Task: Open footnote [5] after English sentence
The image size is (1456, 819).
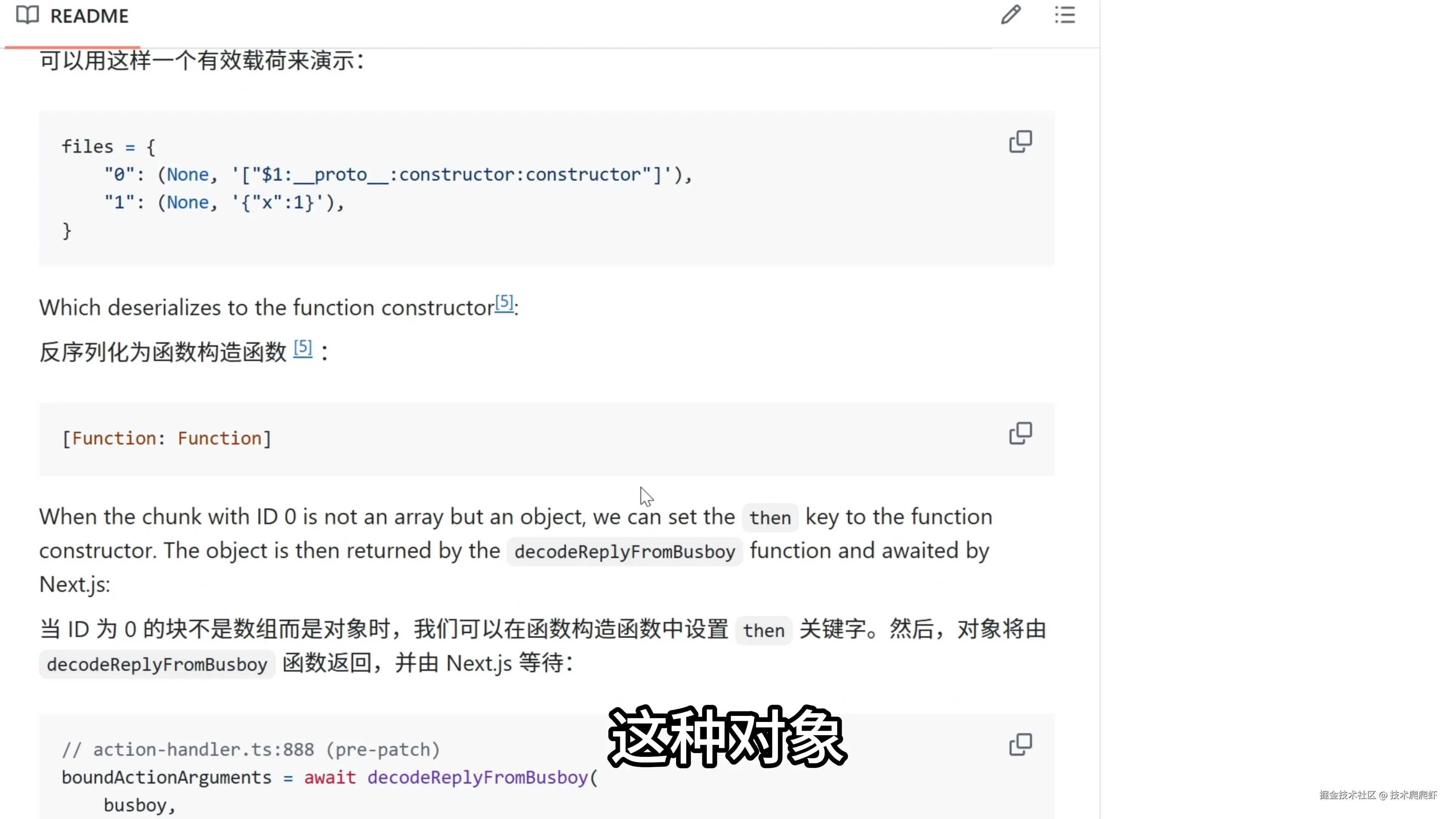Action: pyautogui.click(x=504, y=303)
